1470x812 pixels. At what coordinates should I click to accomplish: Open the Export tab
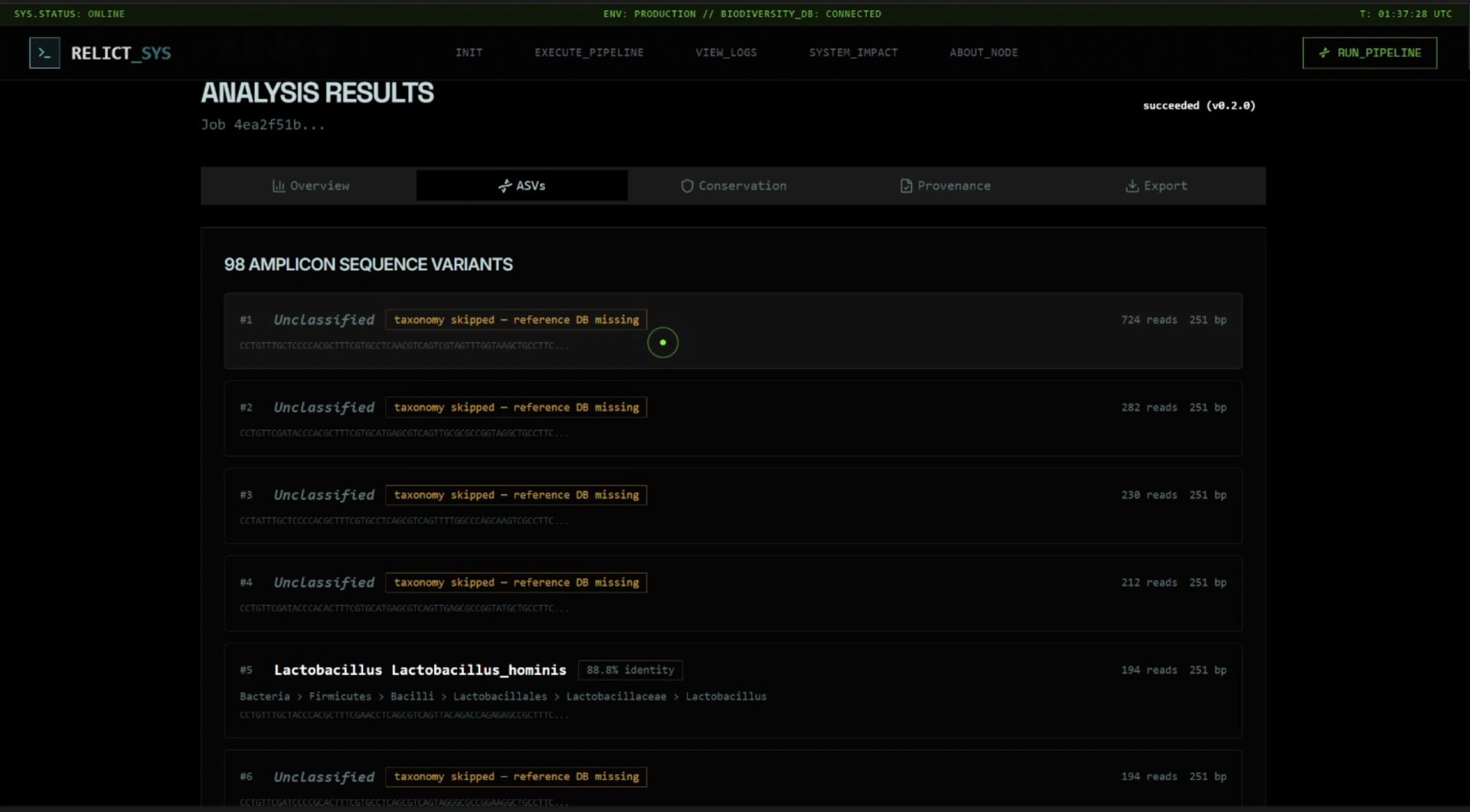(1156, 186)
